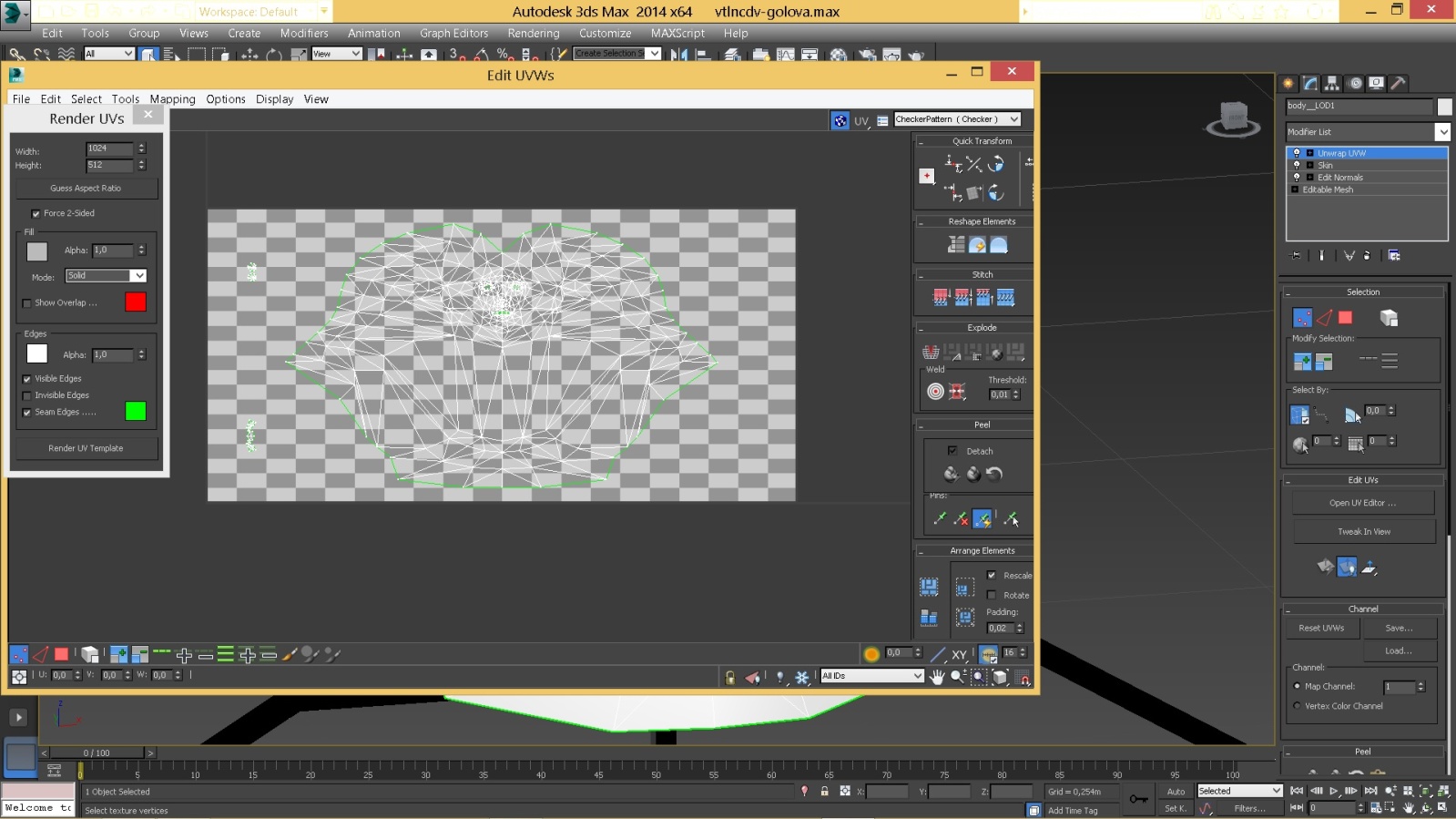
Task: Toggle Rescale checkbox in Arrange Elements
Action: pos(992,575)
